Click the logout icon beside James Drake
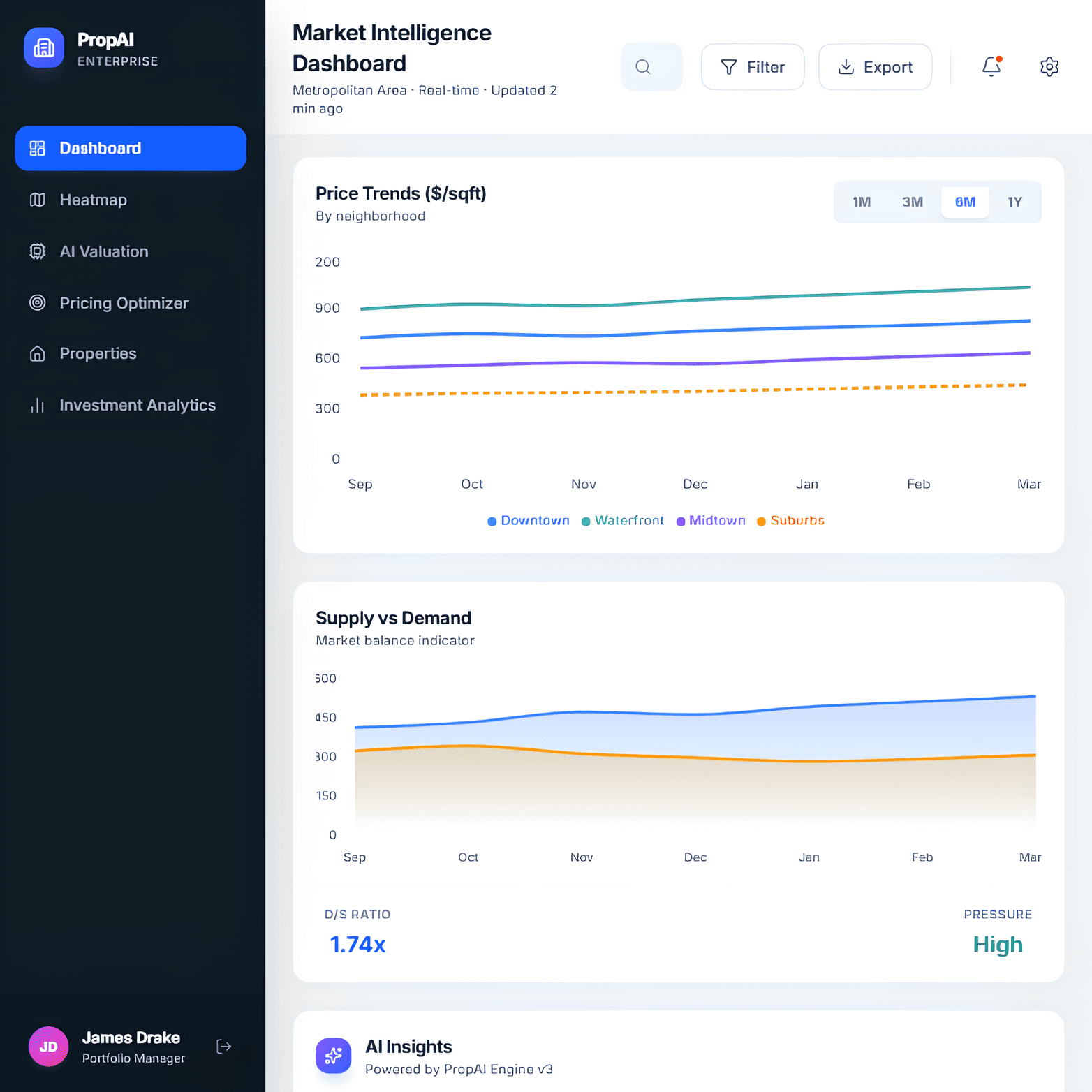Viewport: 1092px width, 1092px height. point(223,1046)
